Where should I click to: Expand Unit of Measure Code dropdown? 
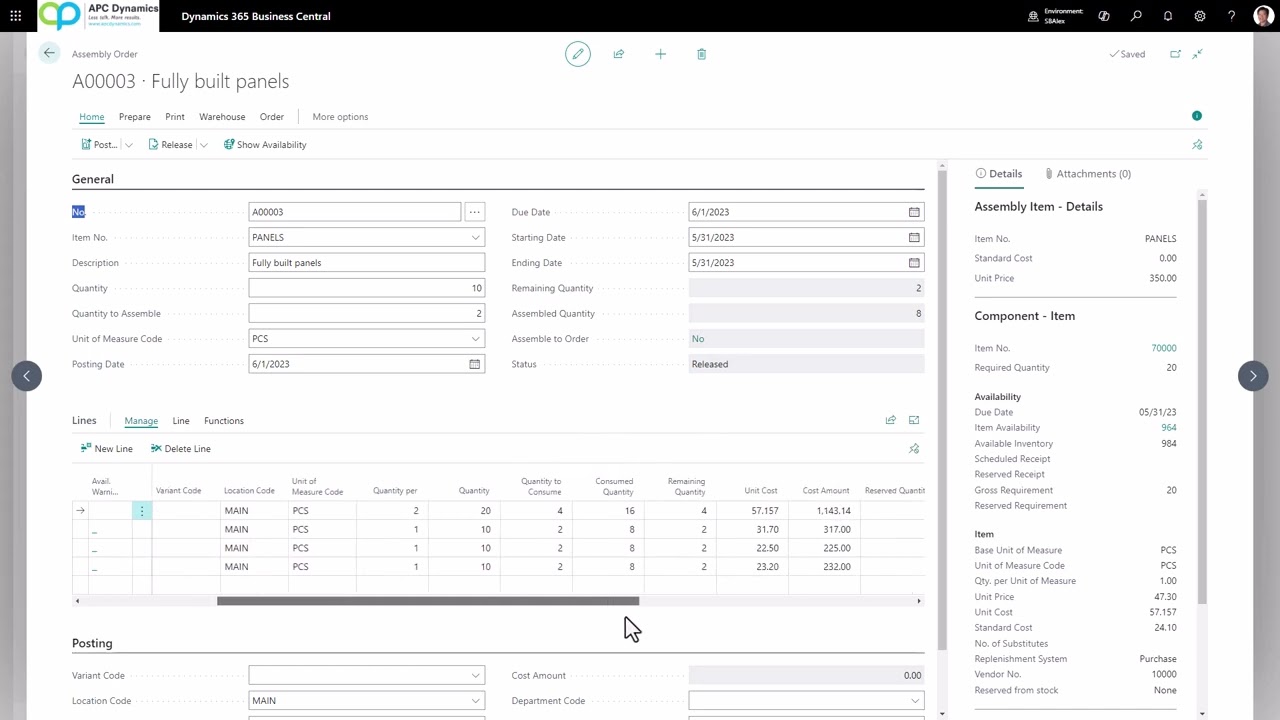click(x=475, y=338)
